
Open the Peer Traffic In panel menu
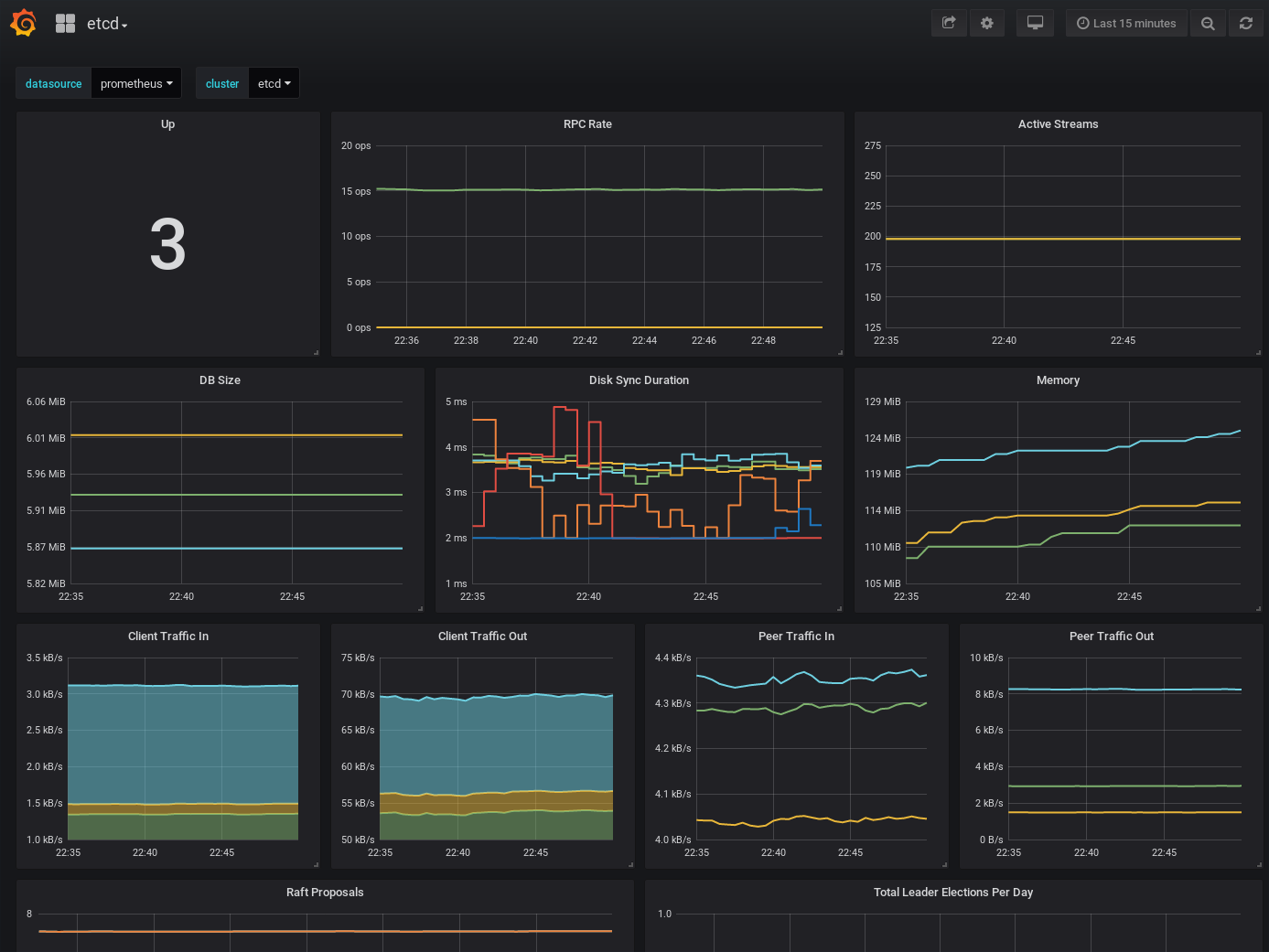coord(796,636)
